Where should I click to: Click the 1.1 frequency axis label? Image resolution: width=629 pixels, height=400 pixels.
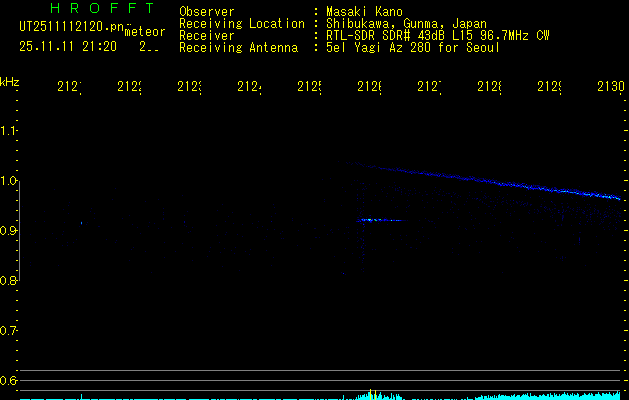8,131
